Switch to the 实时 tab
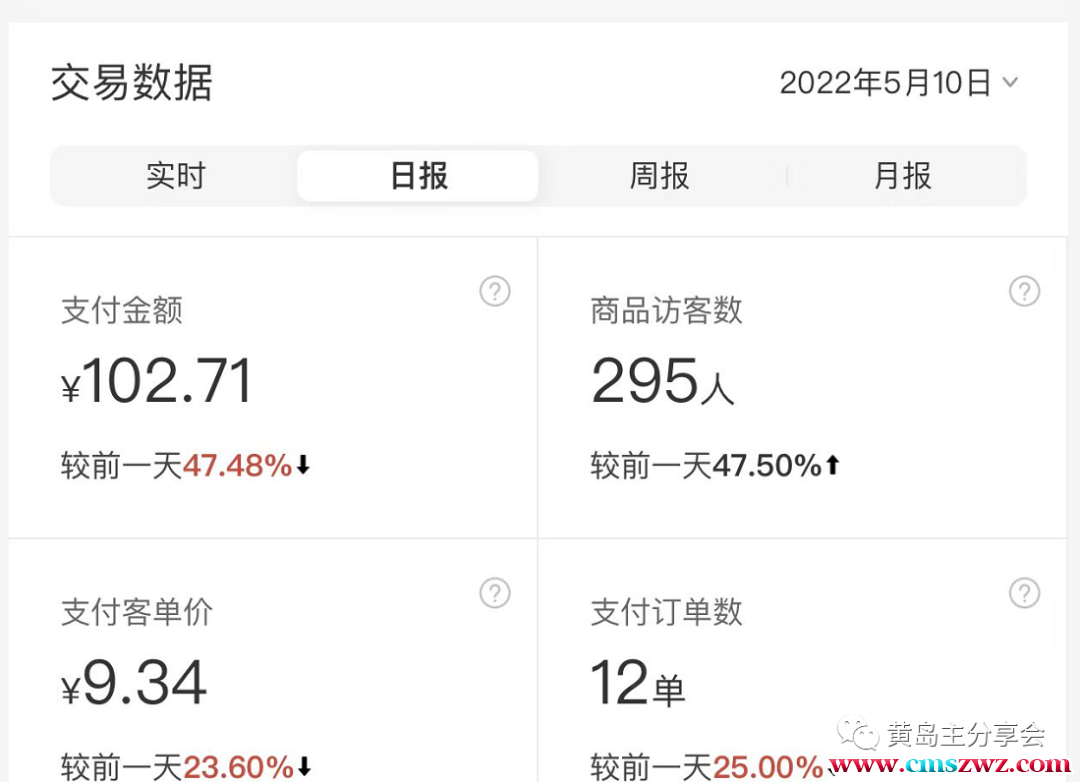 [x=175, y=176]
